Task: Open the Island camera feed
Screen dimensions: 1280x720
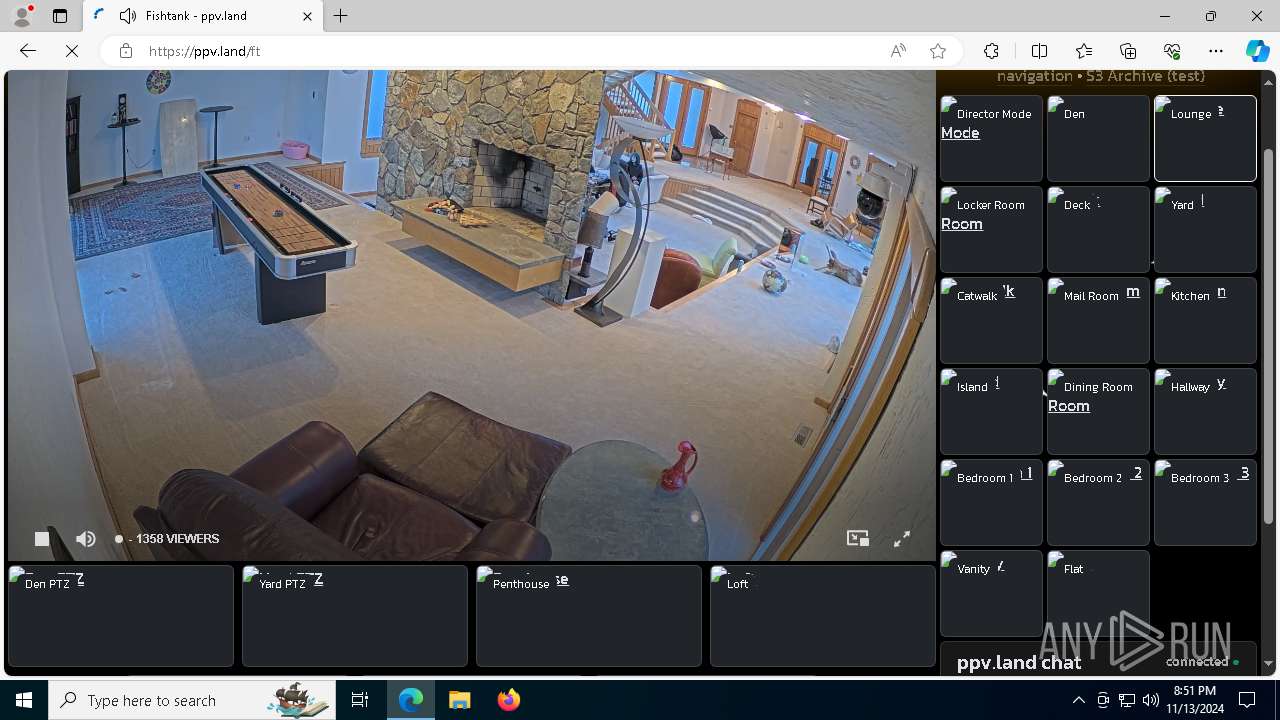Action: coord(991,412)
